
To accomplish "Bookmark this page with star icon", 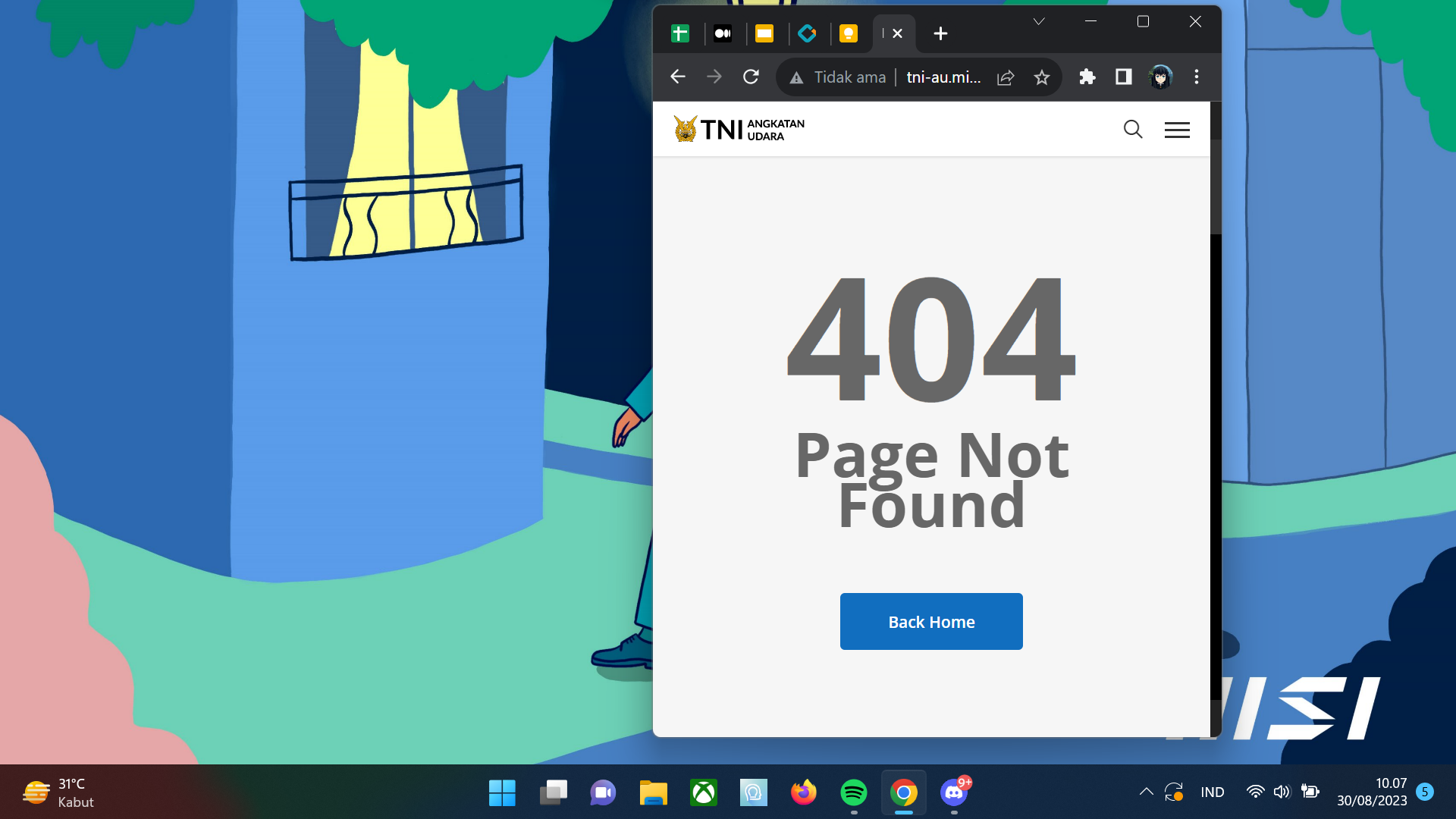I will 1042,77.
